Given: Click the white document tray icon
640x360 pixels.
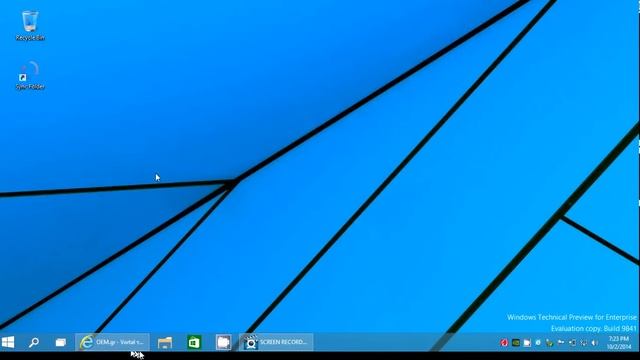Looking at the screenshot, I should [527, 343].
